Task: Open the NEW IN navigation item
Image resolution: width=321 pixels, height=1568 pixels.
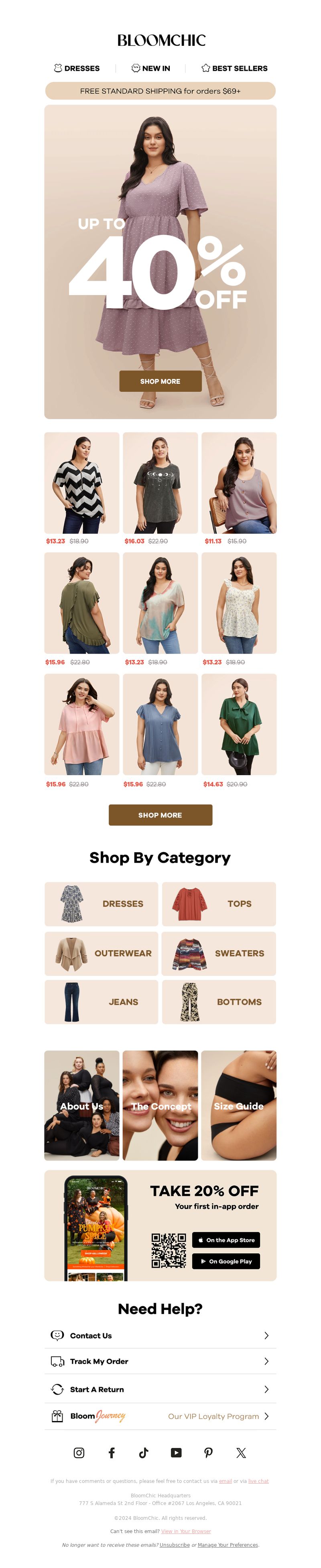Action: tap(151, 68)
